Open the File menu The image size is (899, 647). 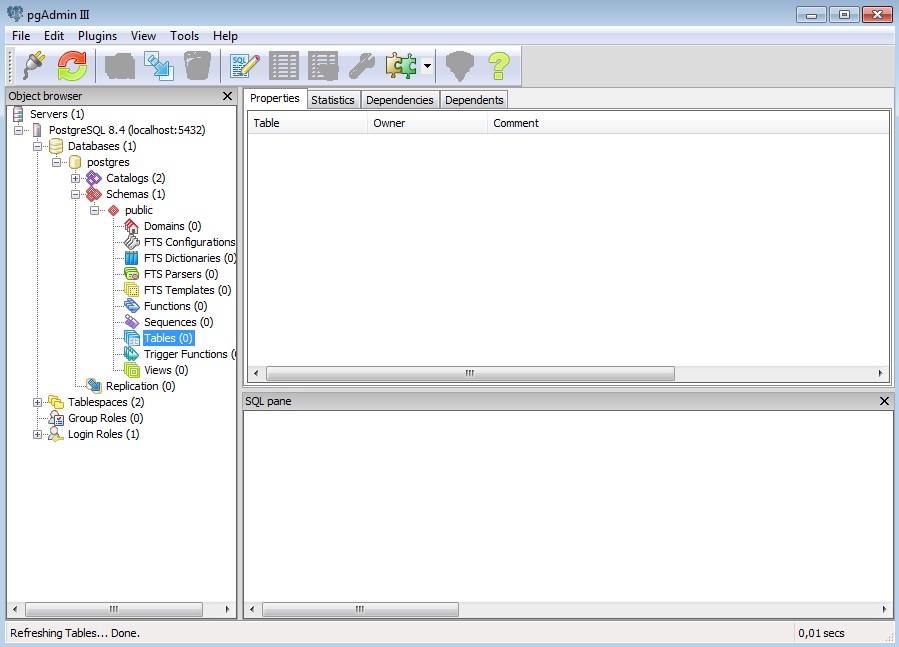[21, 36]
